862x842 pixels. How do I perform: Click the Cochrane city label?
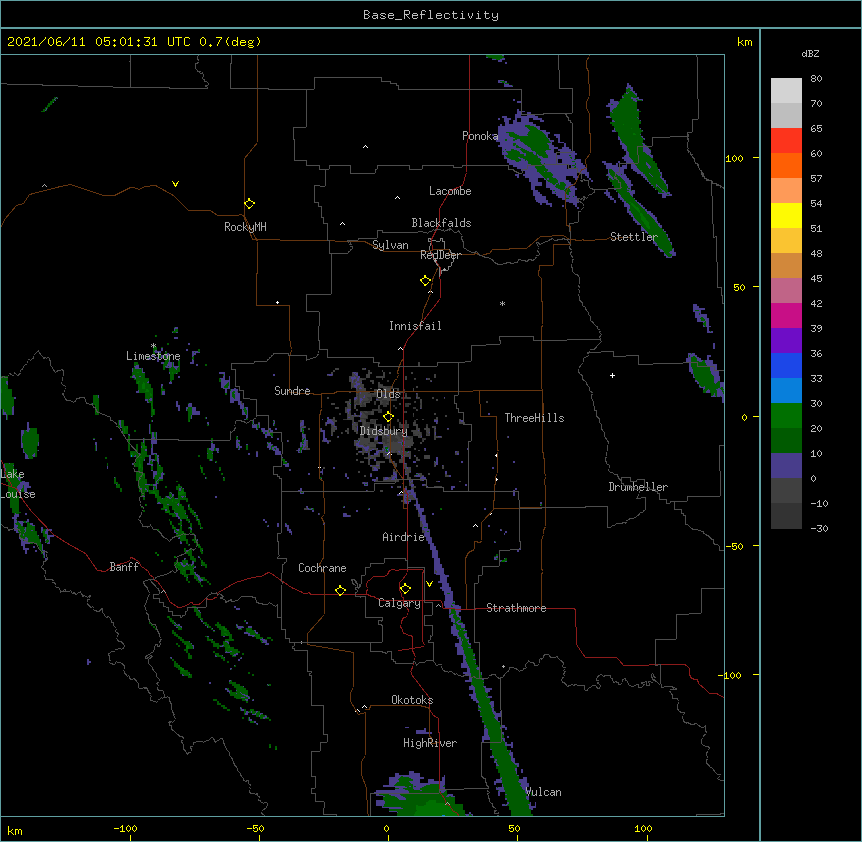322,568
